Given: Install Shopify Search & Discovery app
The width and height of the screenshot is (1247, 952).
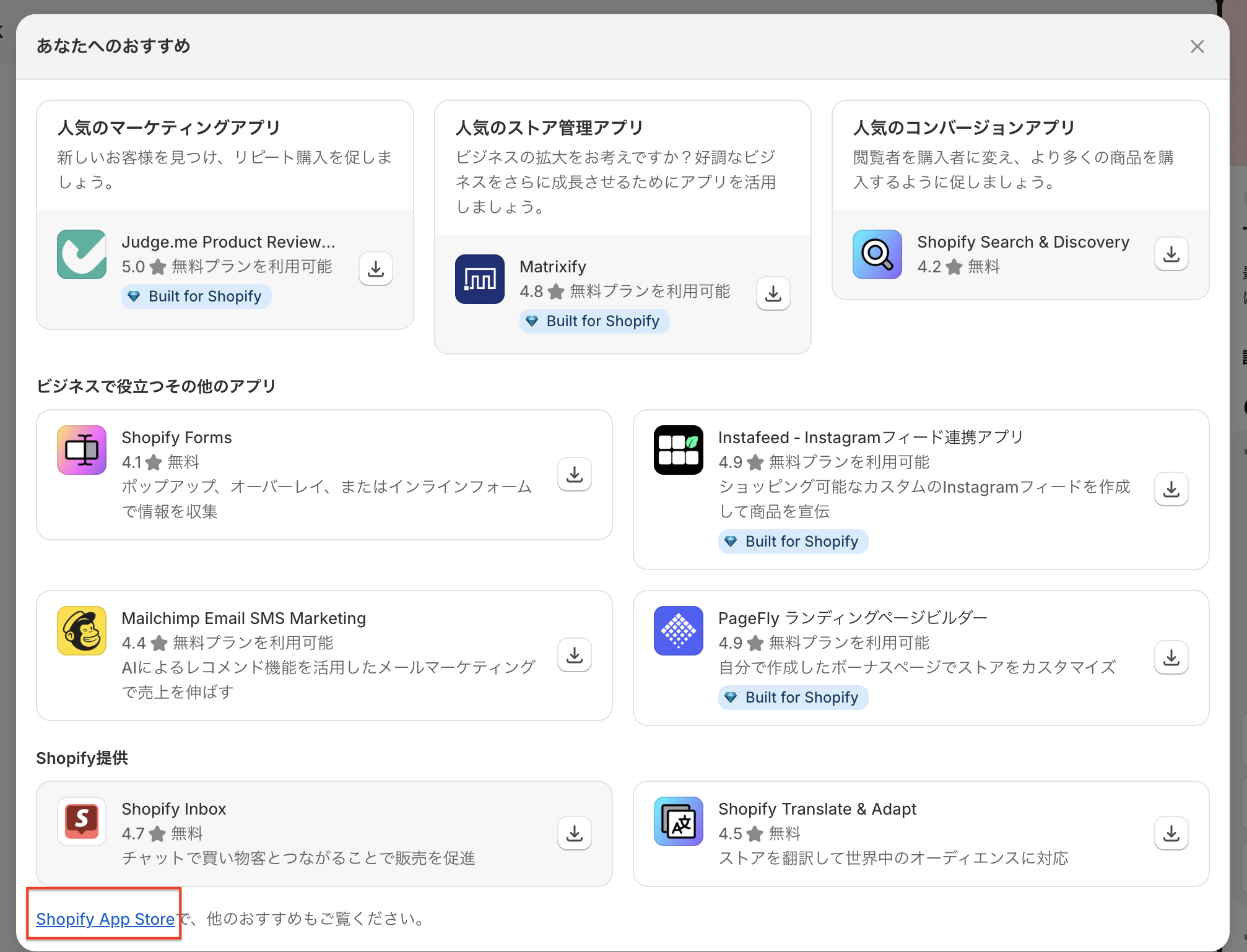Looking at the screenshot, I should [x=1171, y=254].
